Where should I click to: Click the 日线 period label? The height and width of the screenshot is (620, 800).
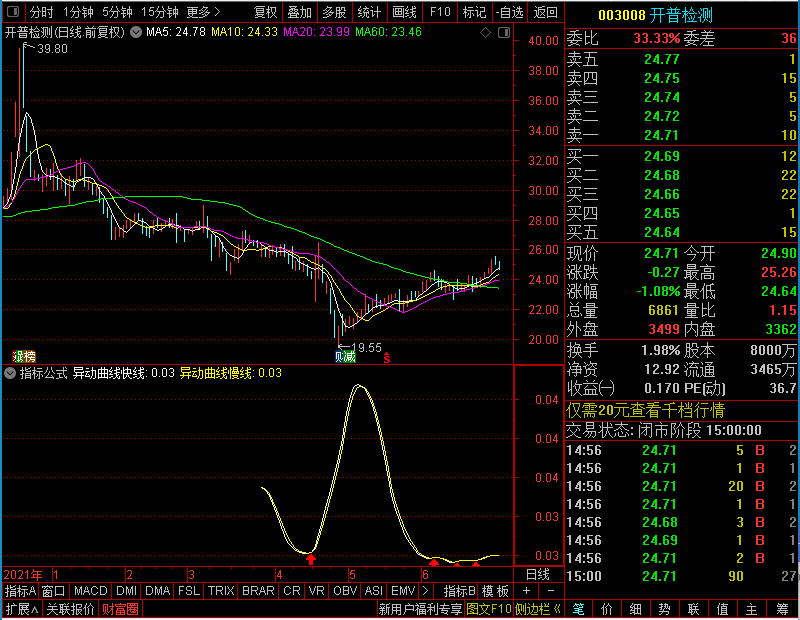tap(538, 575)
